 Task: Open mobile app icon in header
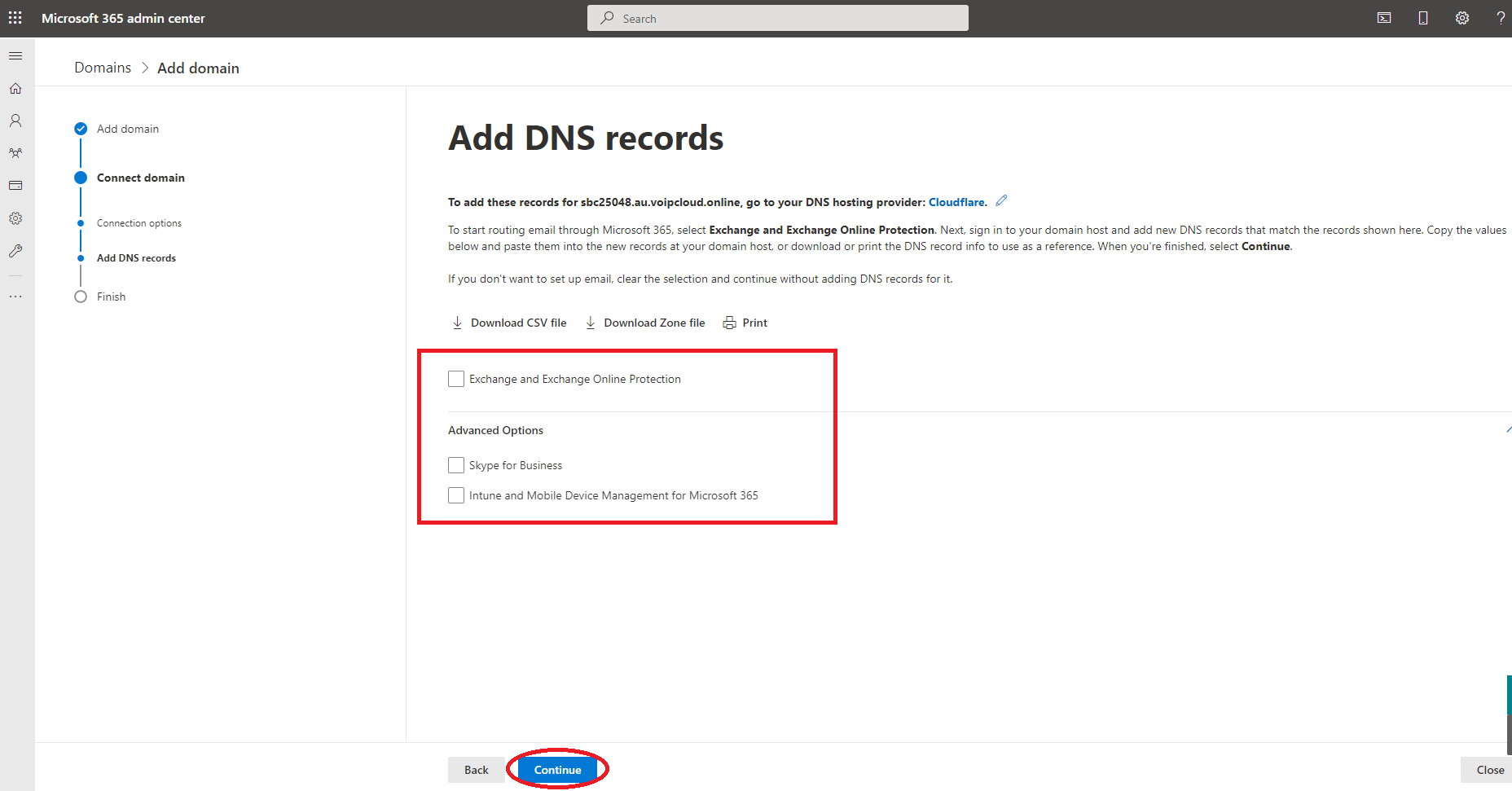click(x=1423, y=18)
